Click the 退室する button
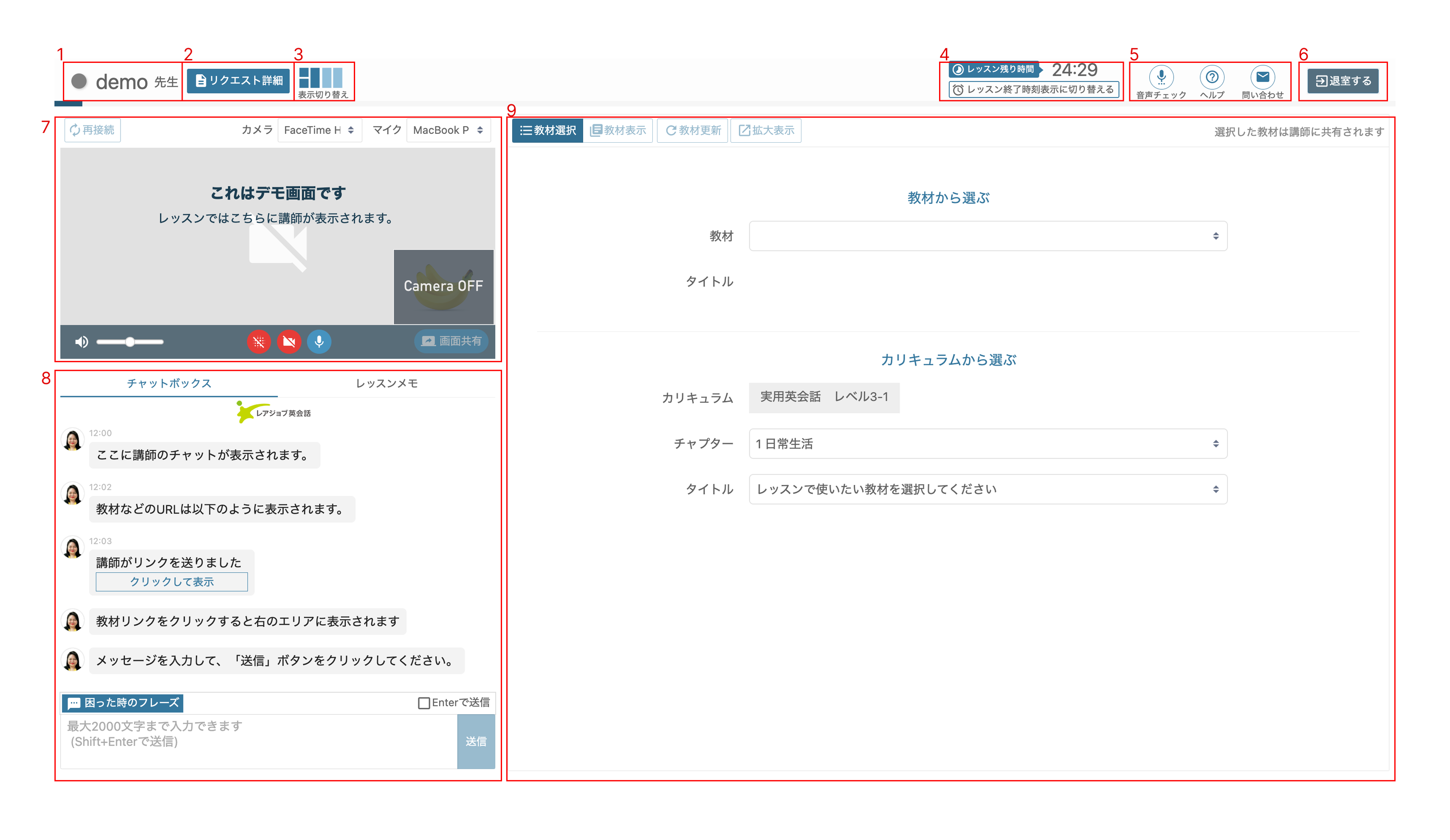 [x=1343, y=81]
